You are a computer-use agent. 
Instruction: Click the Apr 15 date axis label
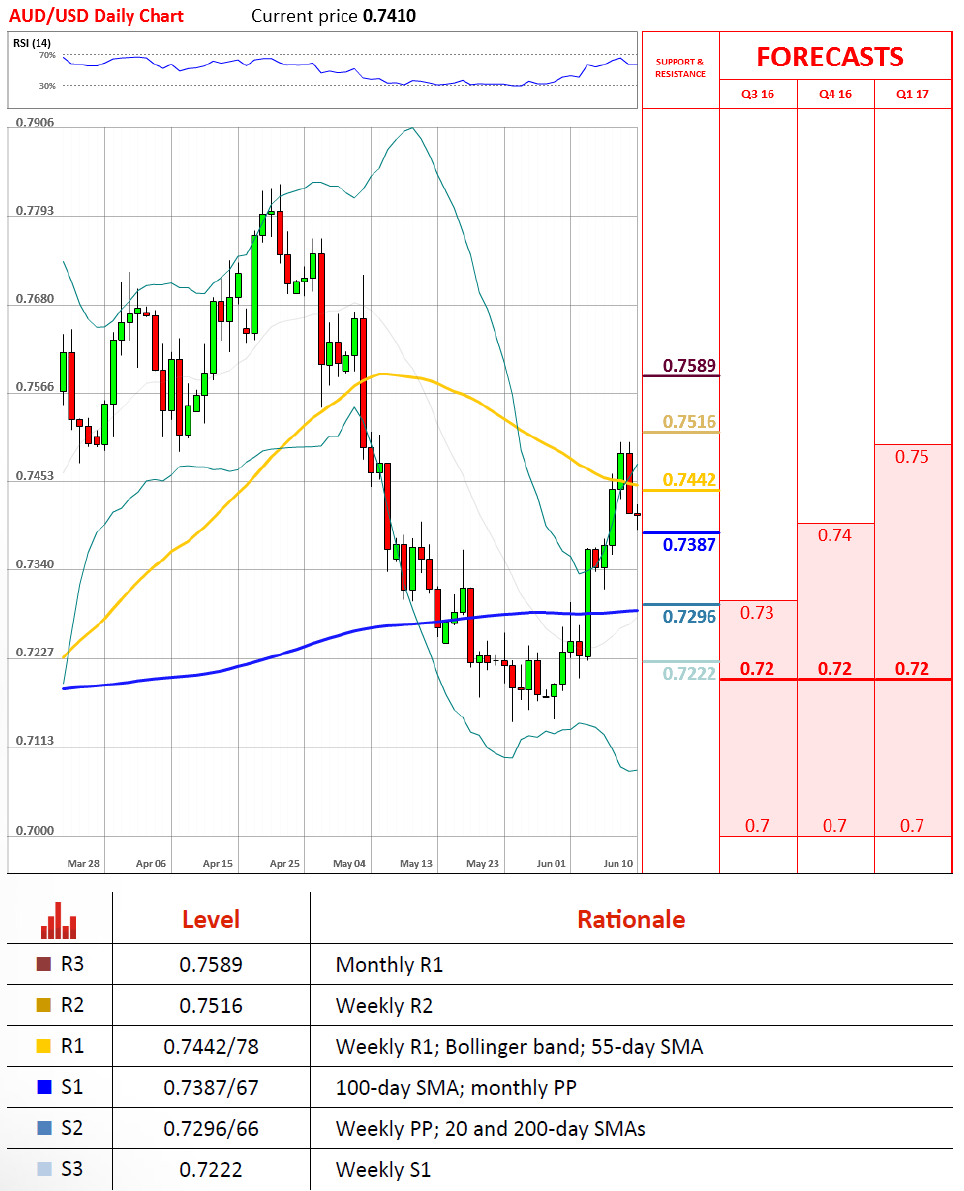(x=218, y=864)
